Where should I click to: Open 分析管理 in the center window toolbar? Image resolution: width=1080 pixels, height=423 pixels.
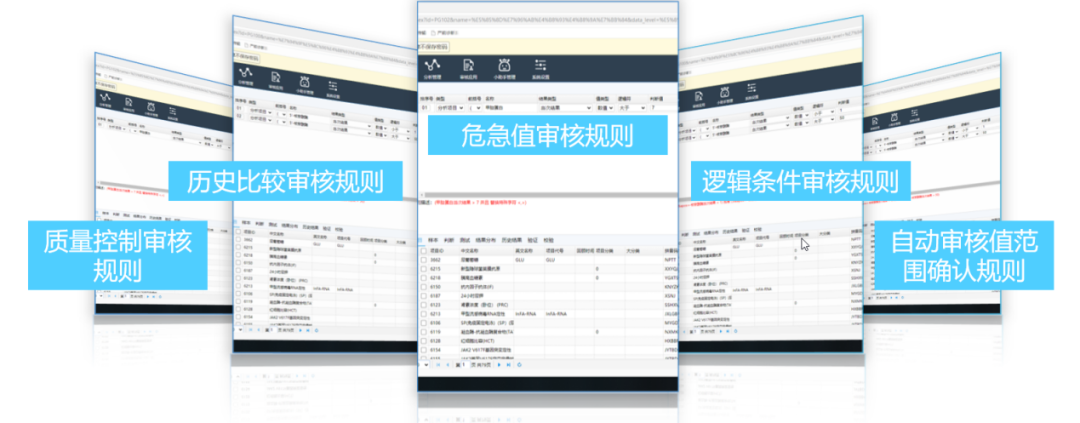(433, 69)
